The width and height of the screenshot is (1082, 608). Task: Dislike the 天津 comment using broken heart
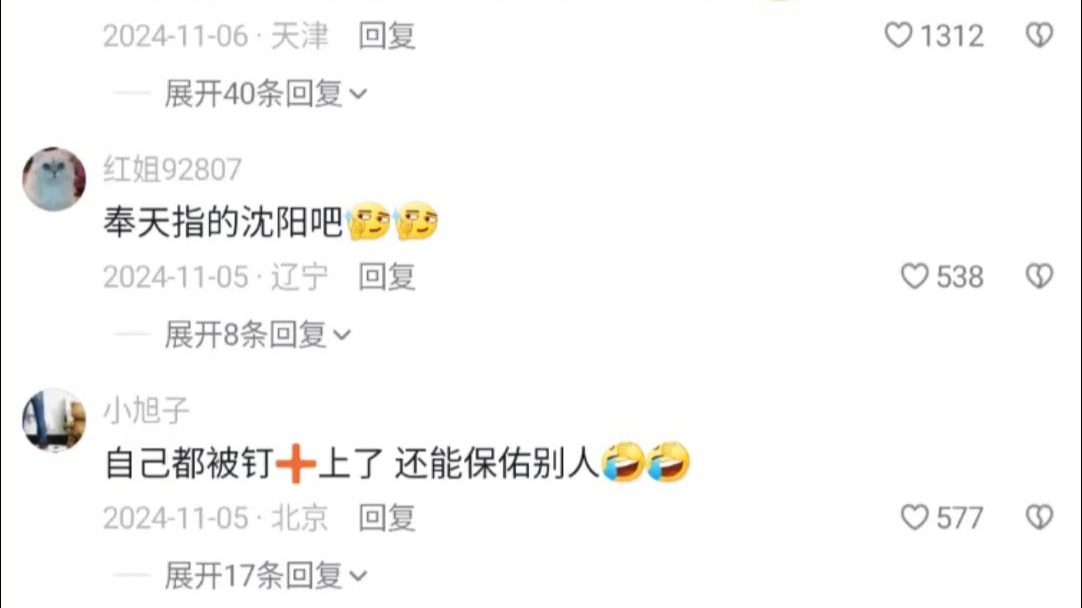pyautogui.click(x=1039, y=35)
